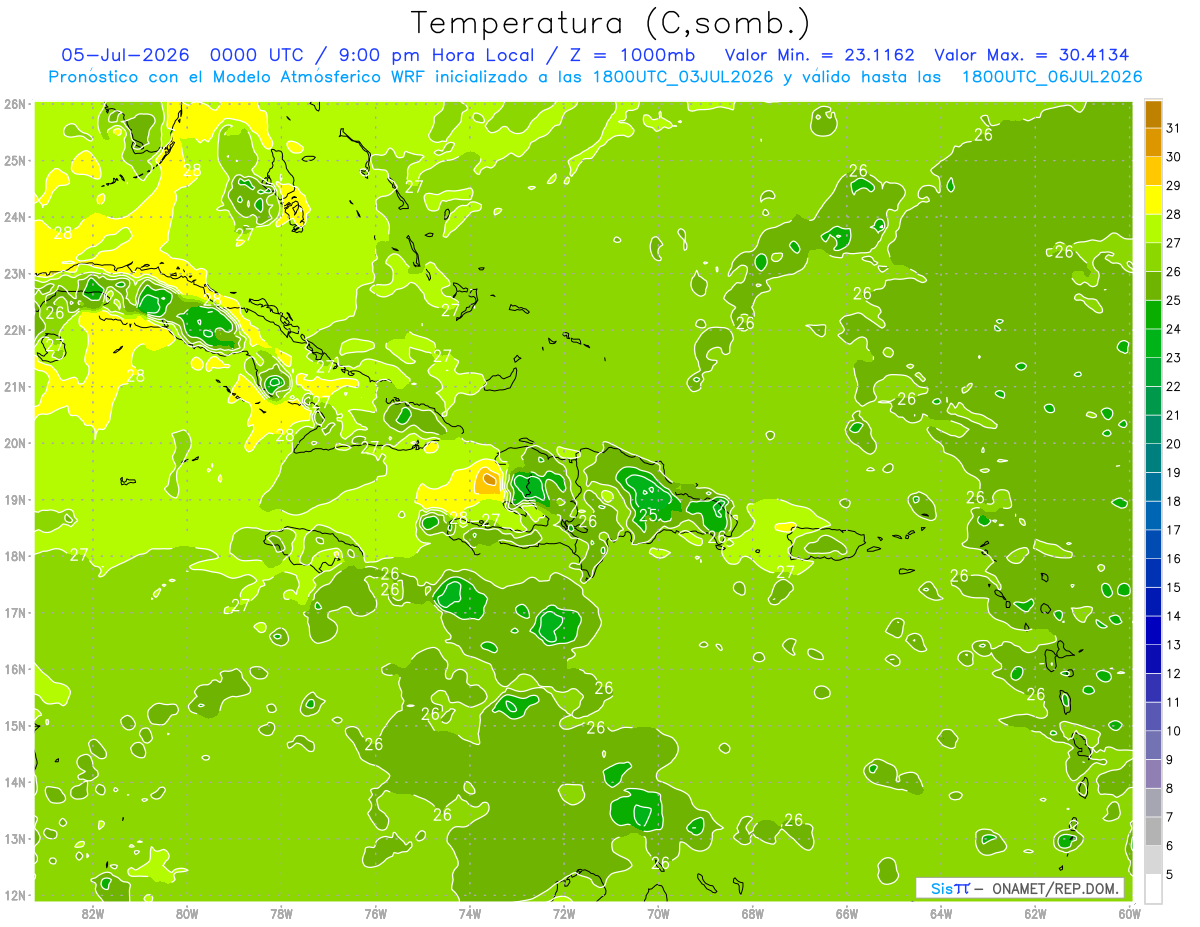Click the '74W' longitude axis label
The image size is (1200, 927).
click(470, 913)
